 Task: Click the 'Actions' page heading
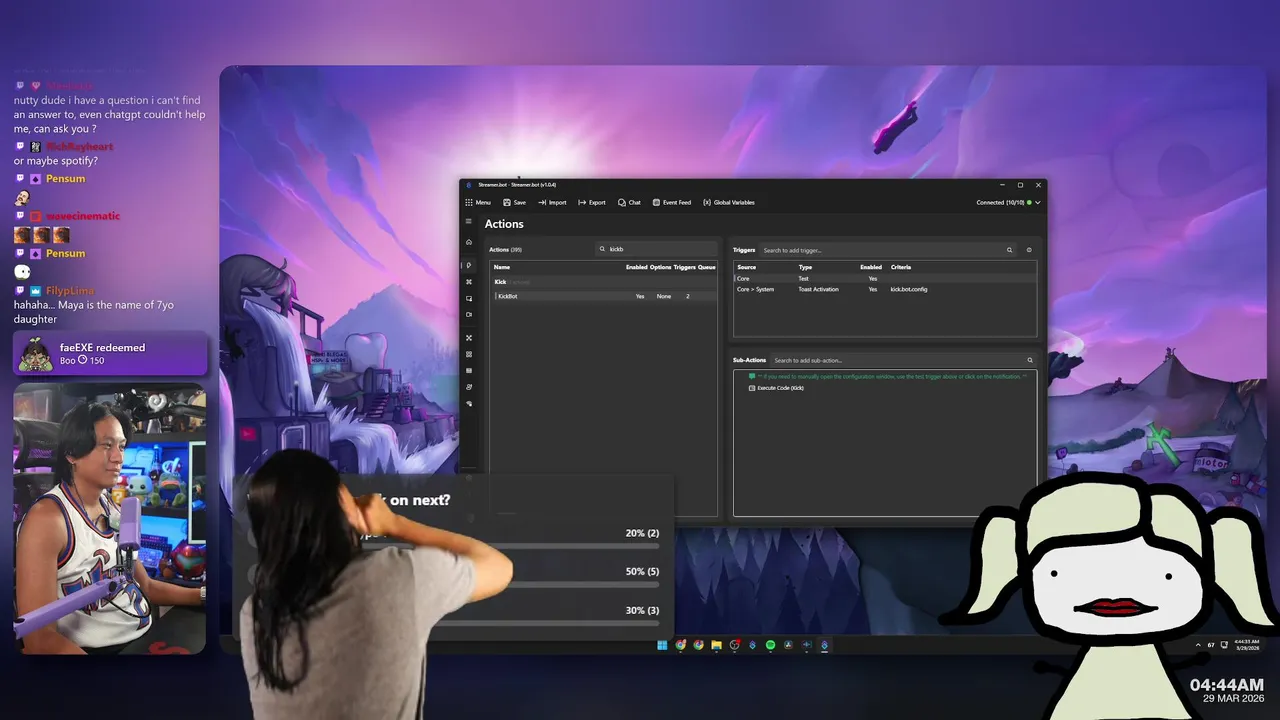504,224
